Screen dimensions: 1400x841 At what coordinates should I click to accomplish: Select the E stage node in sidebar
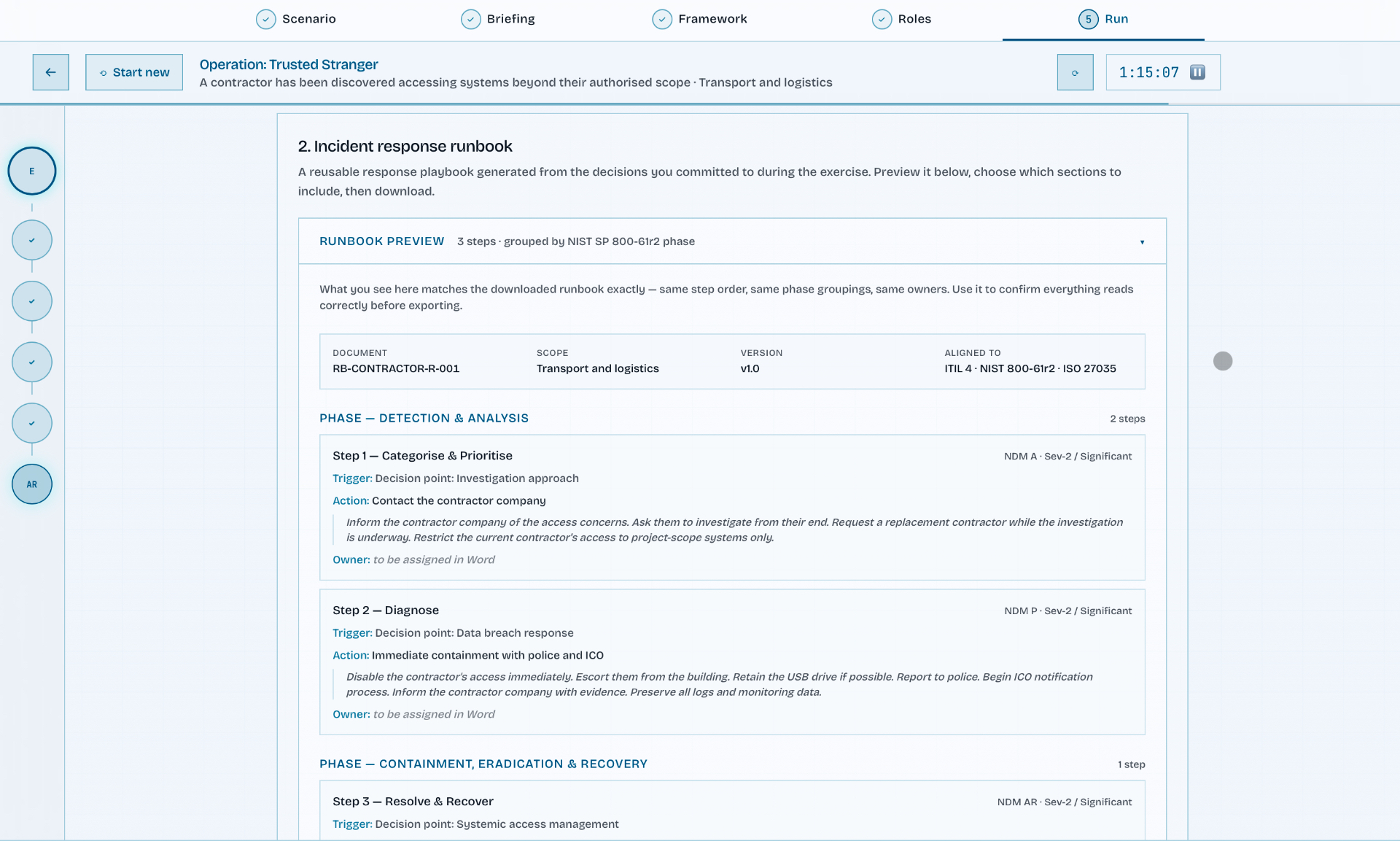(x=32, y=171)
